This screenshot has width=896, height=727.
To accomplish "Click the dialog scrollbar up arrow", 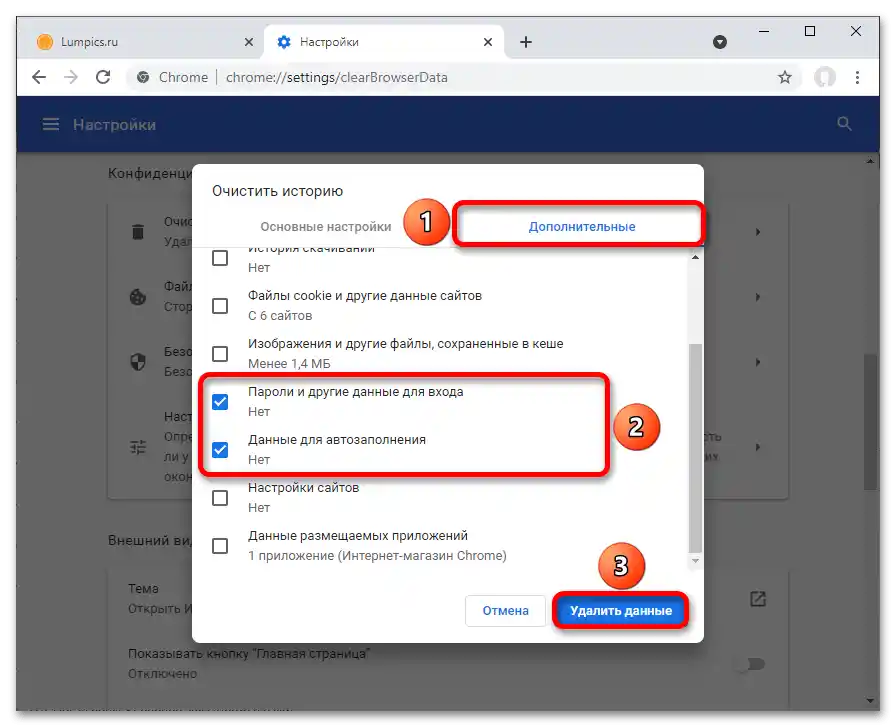I will pyautogui.click(x=695, y=257).
